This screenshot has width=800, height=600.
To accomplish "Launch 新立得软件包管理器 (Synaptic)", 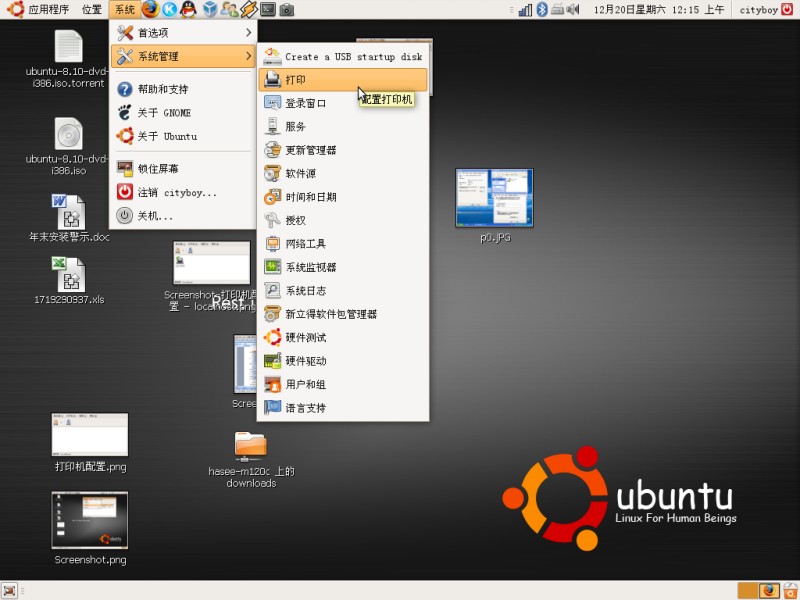I will [x=343, y=314].
